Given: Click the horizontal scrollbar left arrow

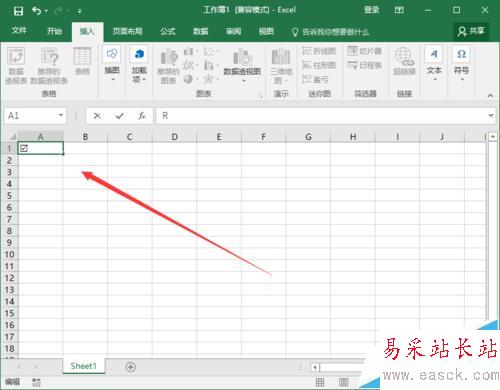Looking at the screenshot, I should point(315,367).
